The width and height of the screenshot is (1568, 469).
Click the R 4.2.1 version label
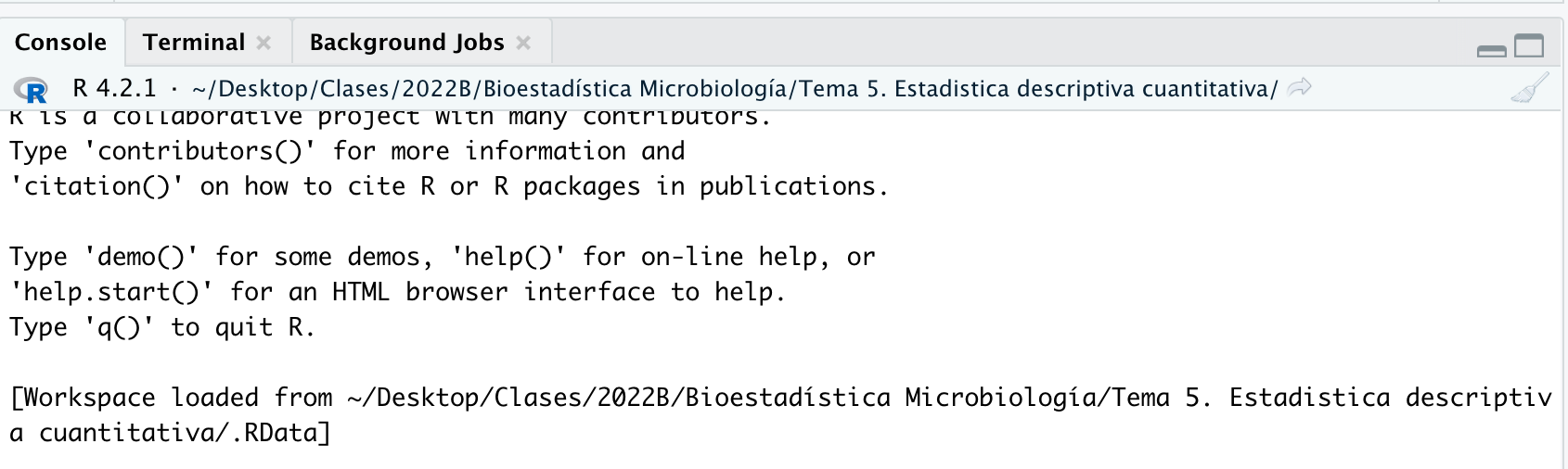point(114,88)
